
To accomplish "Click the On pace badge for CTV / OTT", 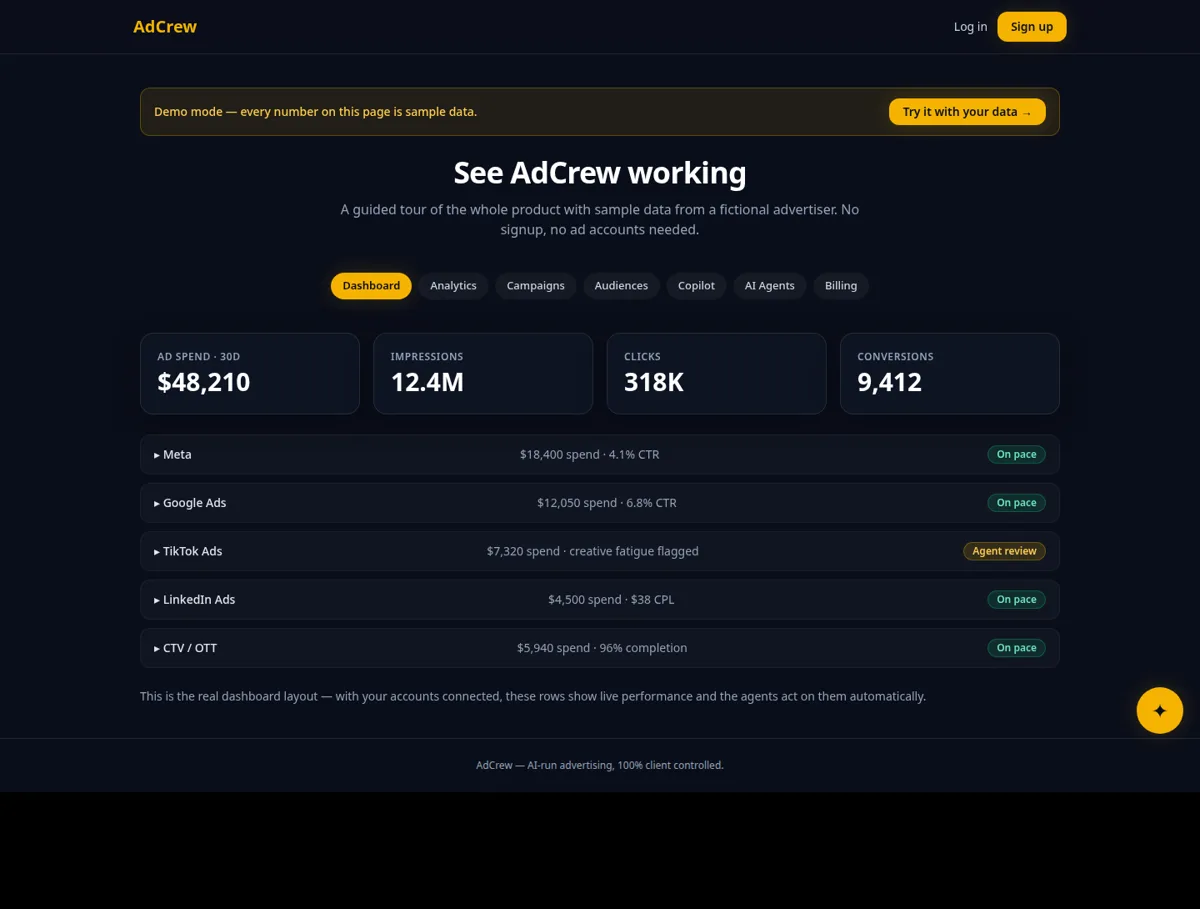I will click(1016, 648).
